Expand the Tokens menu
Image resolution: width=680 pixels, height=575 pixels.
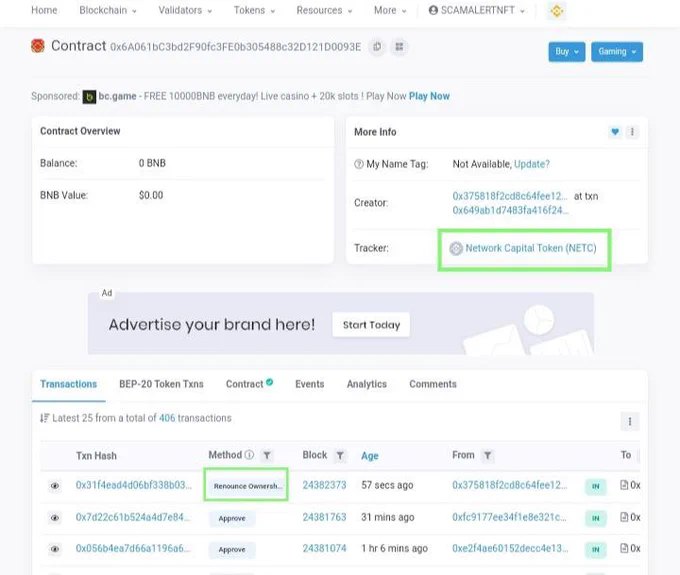(x=254, y=10)
